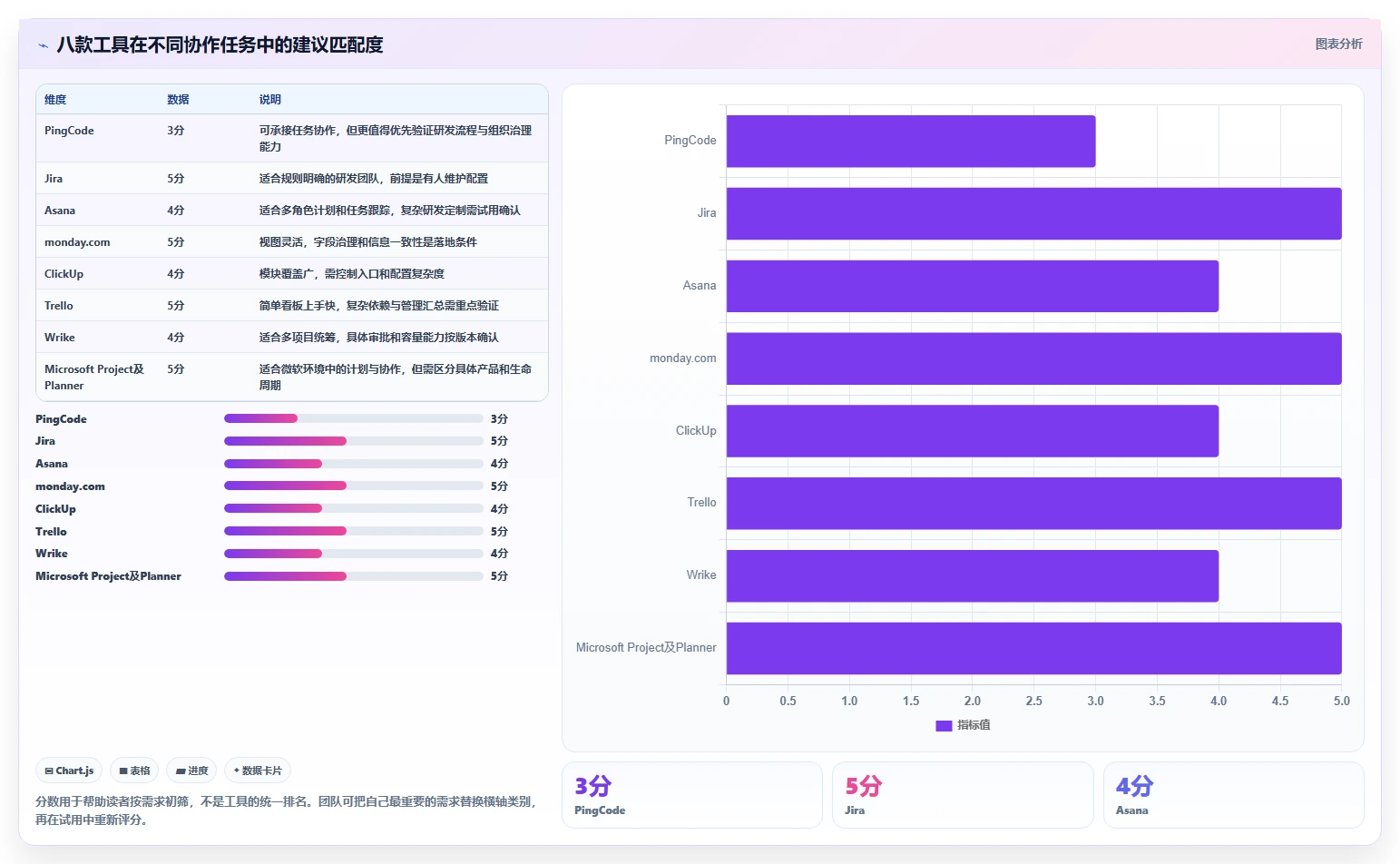This screenshot has height=864, width=1400.
Task: Click the Trello bar in the chart
Action: coord(1034,503)
